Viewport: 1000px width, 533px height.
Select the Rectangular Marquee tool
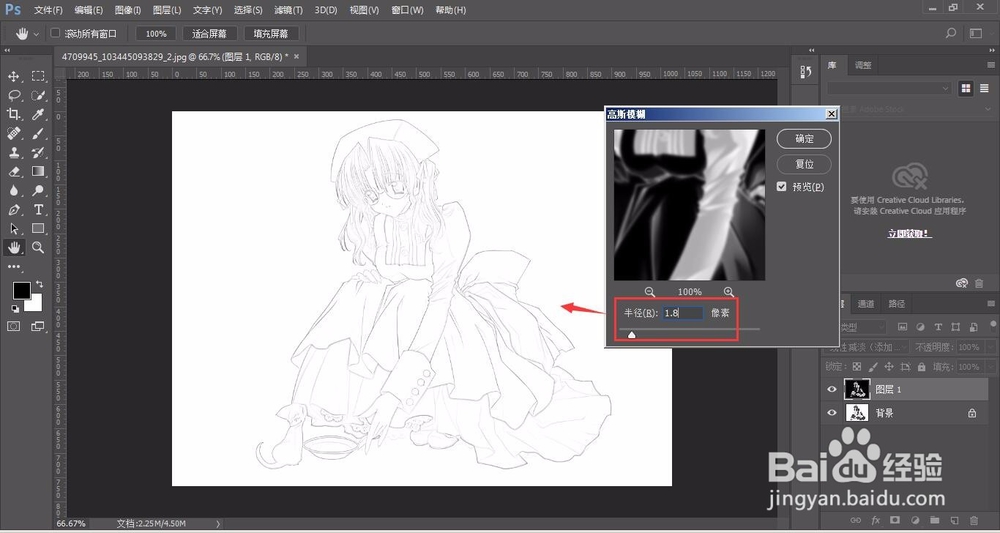click(38, 77)
